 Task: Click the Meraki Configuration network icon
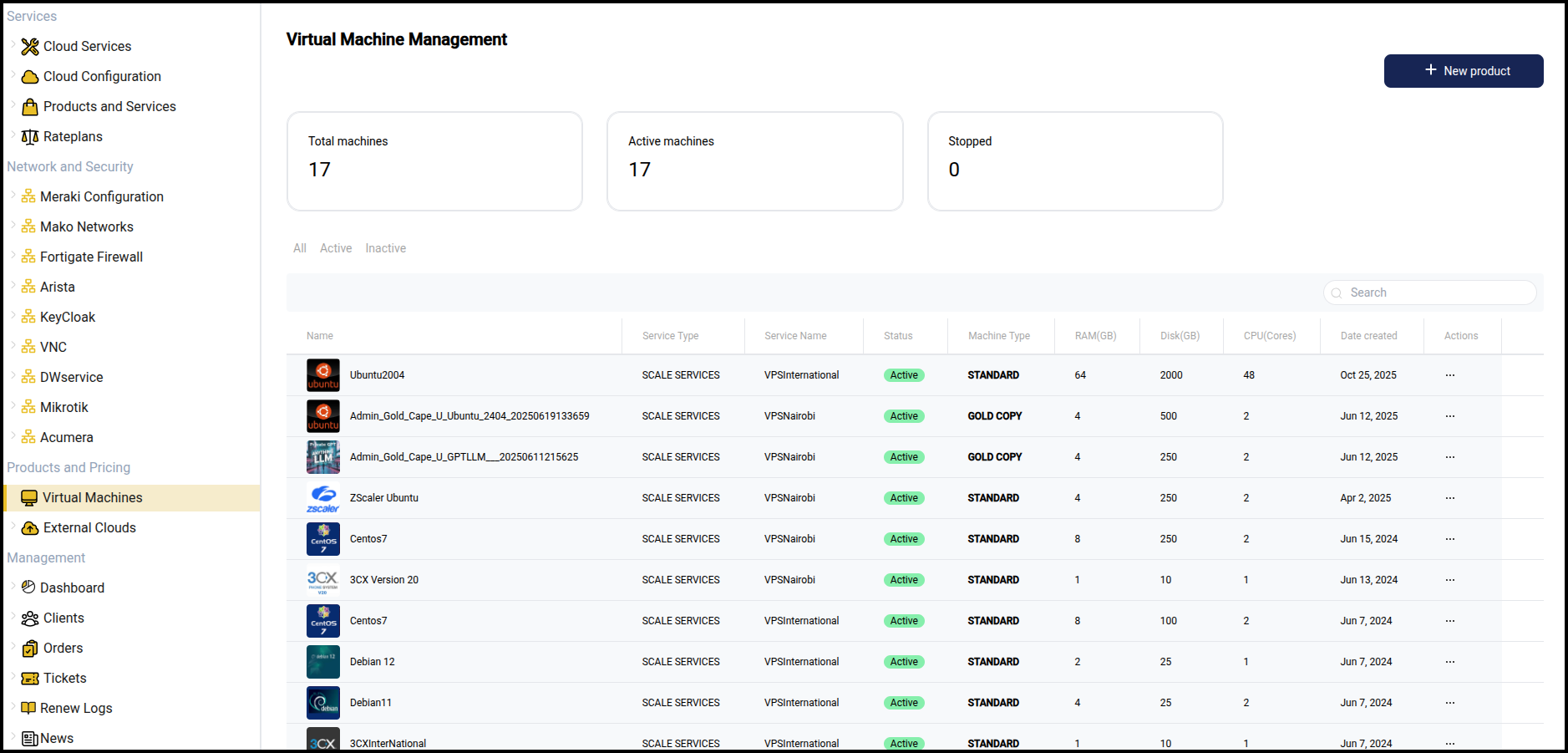coord(28,197)
